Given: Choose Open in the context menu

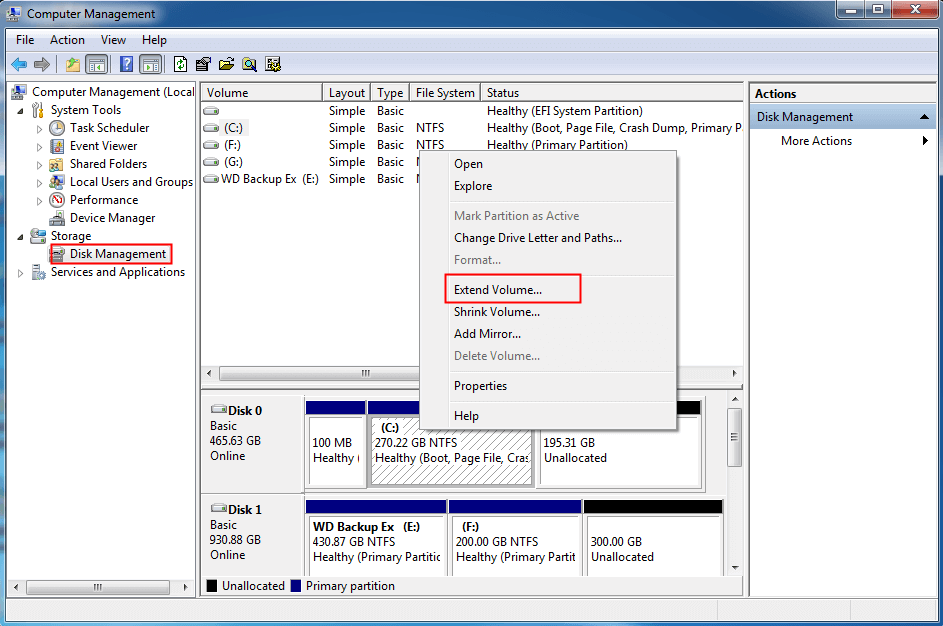Looking at the screenshot, I should point(547,164).
